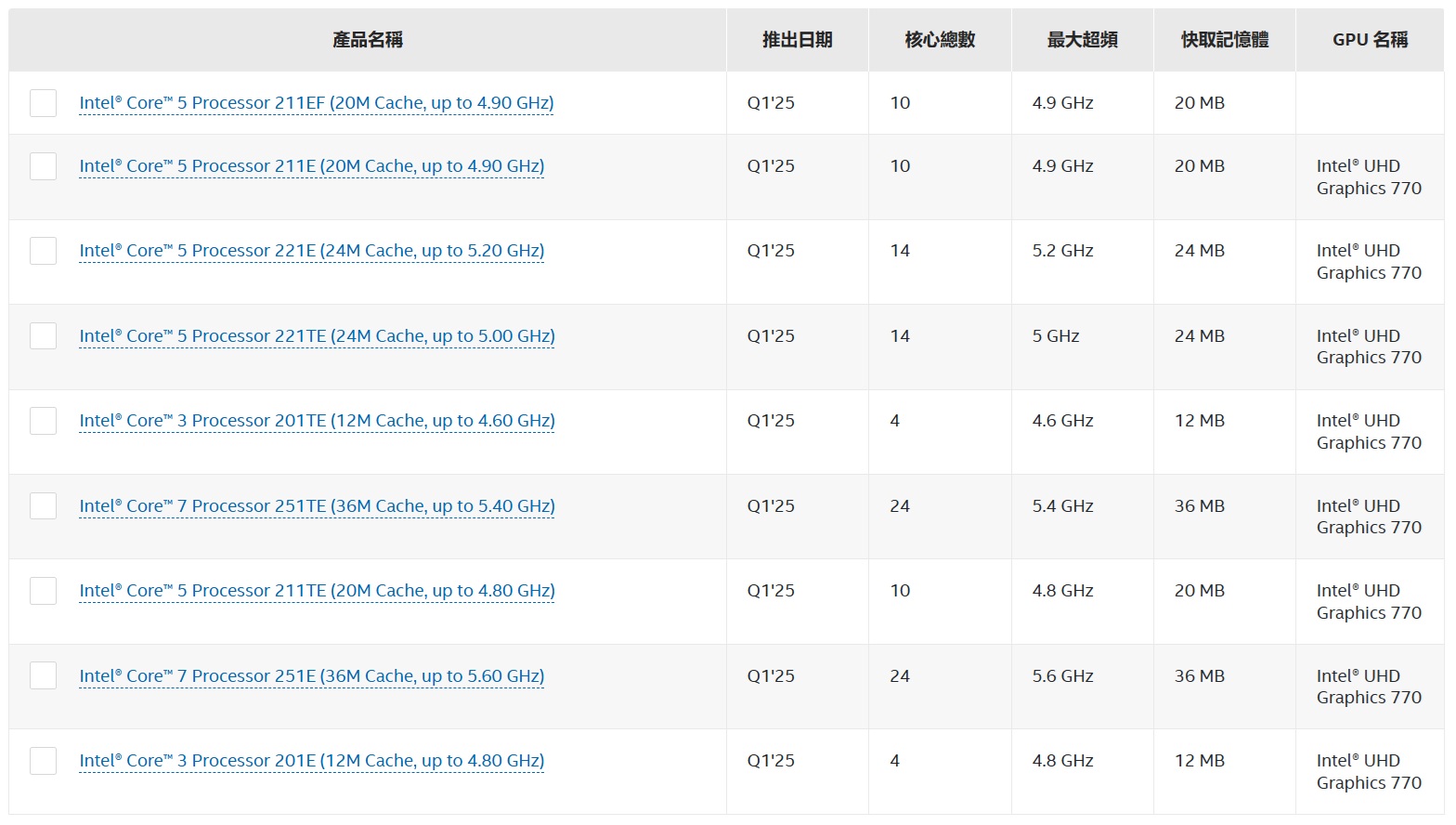The height and width of the screenshot is (825, 1456).
Task: Enable the checkbox for Core 5 Processor 221TE
Action: click(44, 336)
